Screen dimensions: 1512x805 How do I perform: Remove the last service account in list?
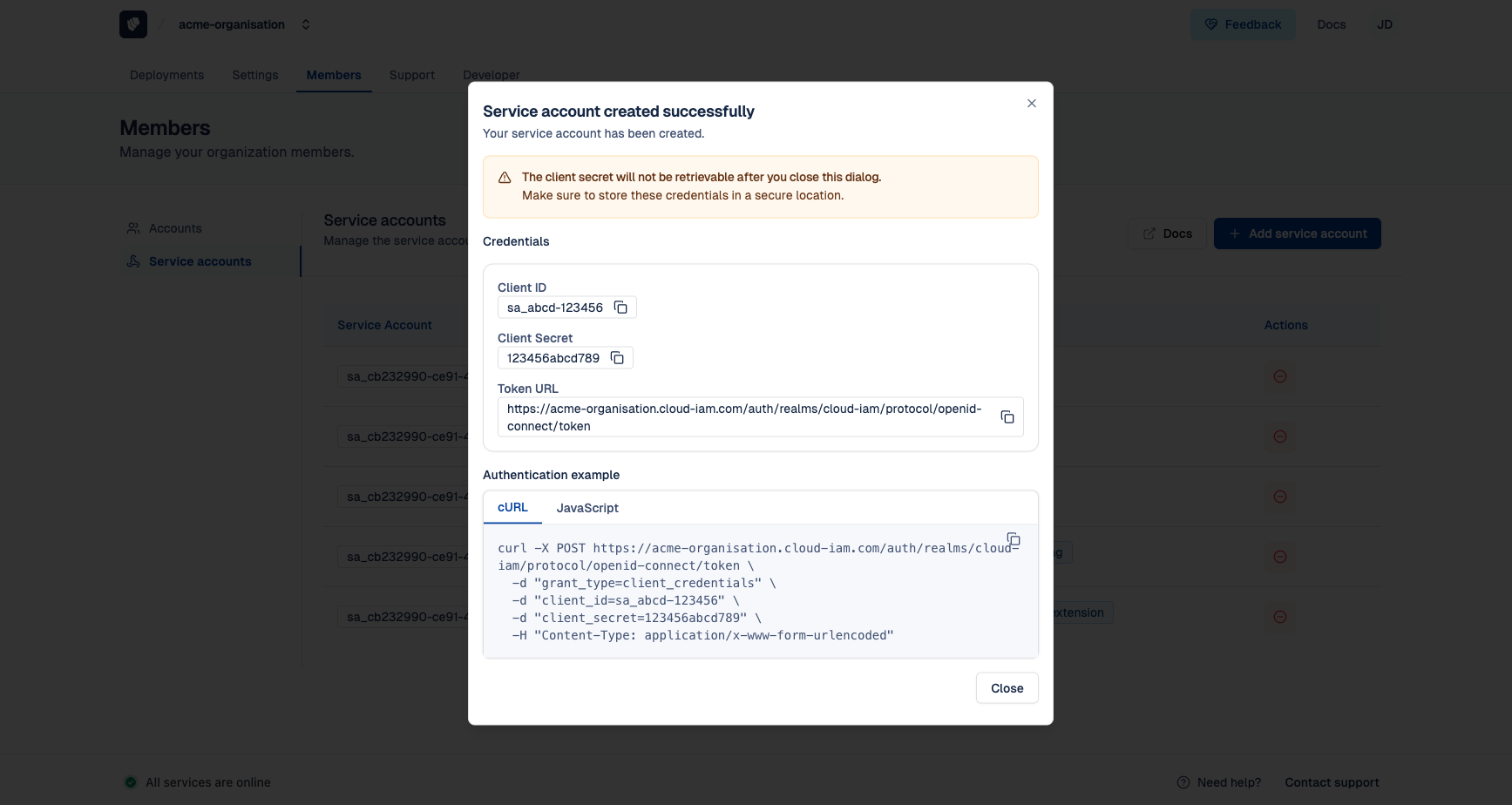(x=1279, y=617)
